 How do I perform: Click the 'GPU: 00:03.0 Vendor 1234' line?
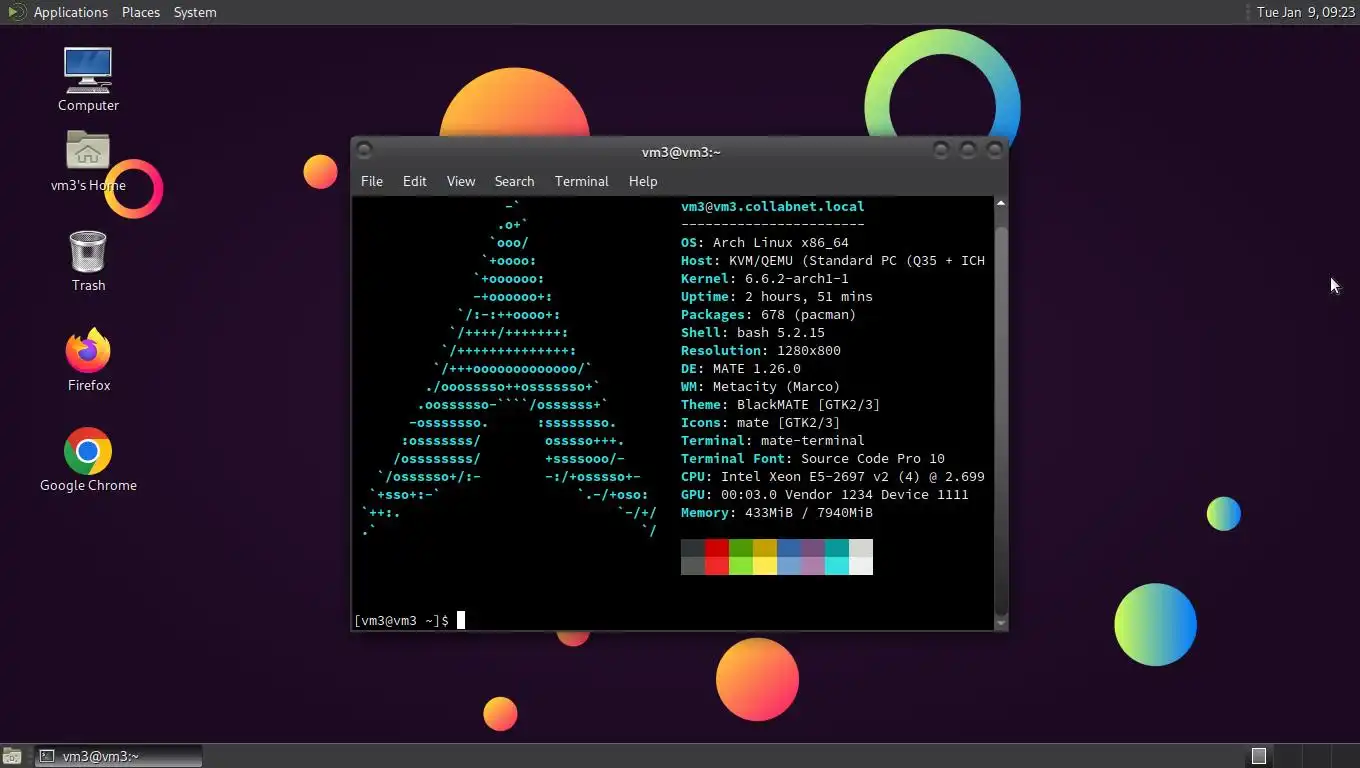pos(825,495)
